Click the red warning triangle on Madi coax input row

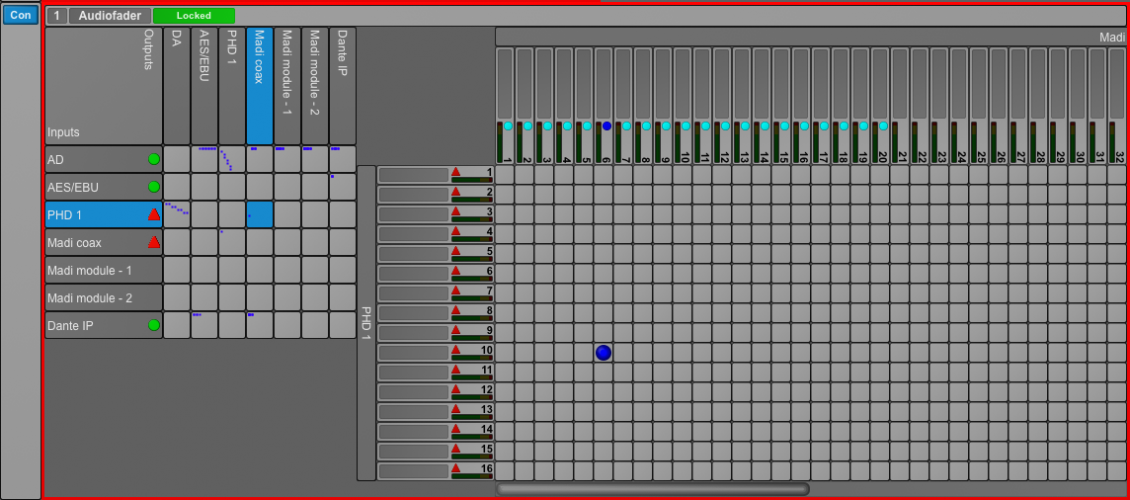(154, 242)
